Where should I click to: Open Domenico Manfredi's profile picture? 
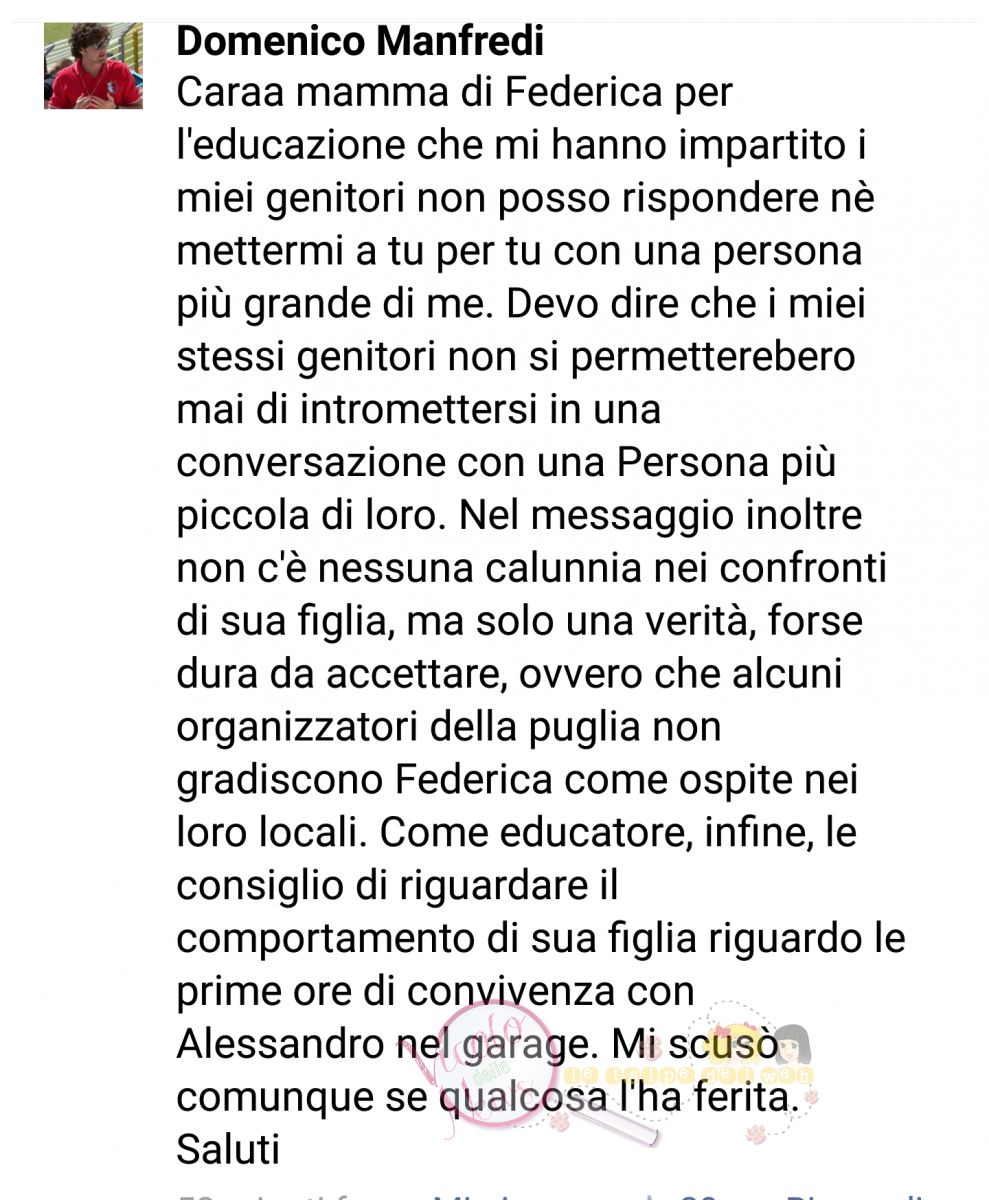tap(93, 65)
